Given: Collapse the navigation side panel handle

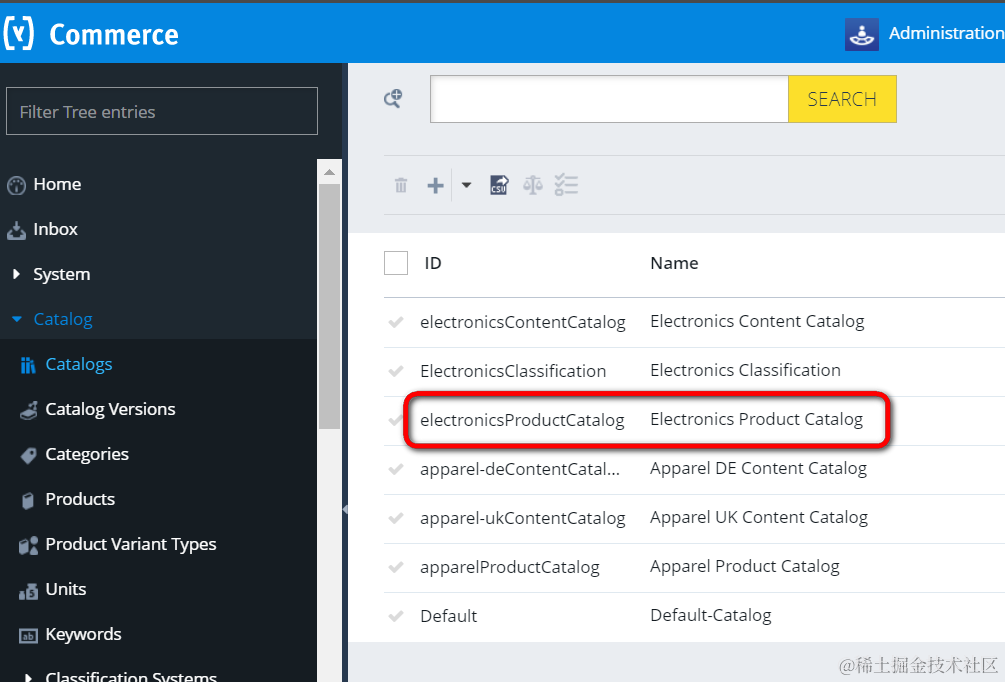Looking at the screenshot, I should coord(345,510).
